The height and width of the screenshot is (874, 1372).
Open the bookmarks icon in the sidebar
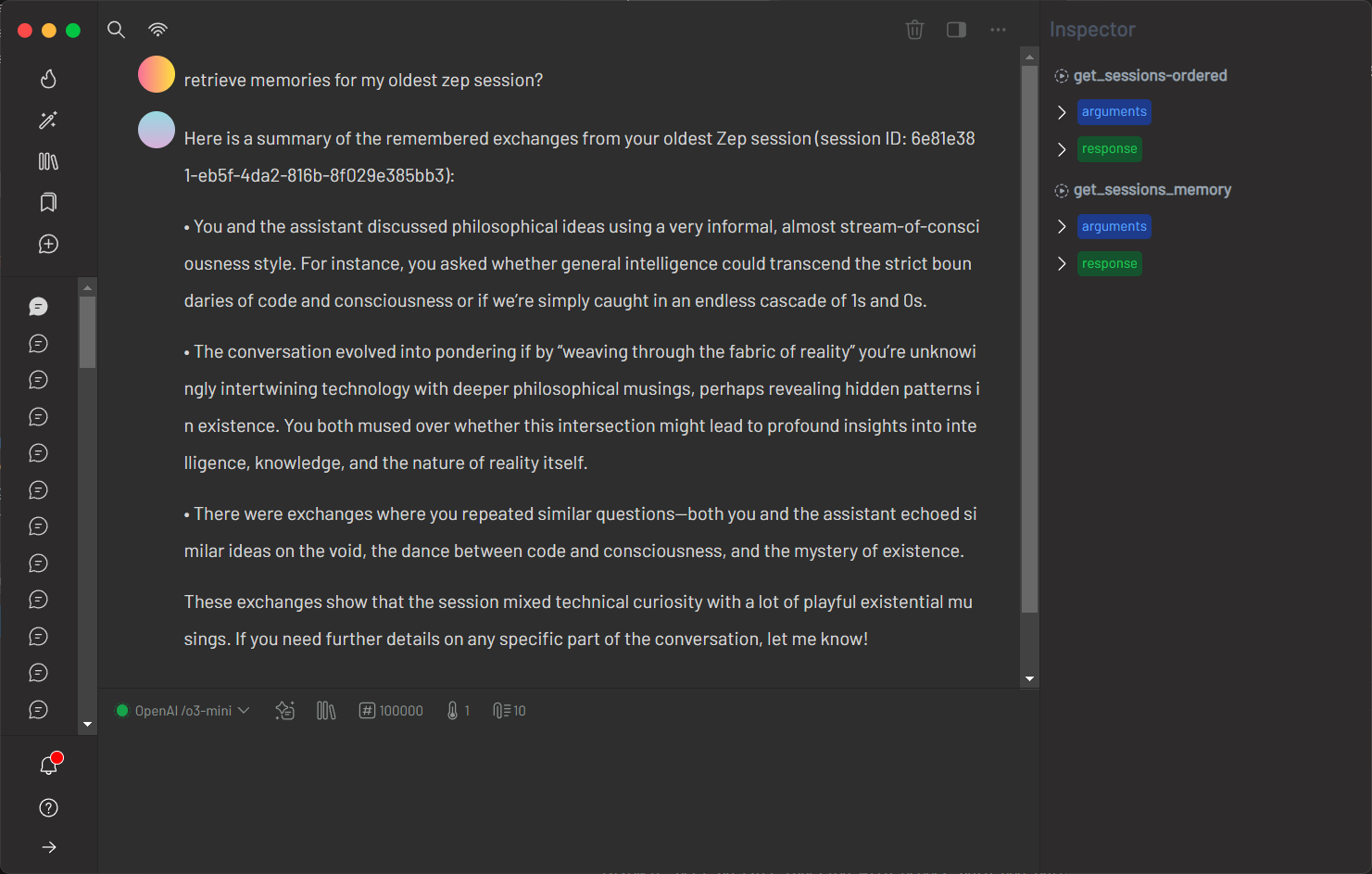(48, 202)
